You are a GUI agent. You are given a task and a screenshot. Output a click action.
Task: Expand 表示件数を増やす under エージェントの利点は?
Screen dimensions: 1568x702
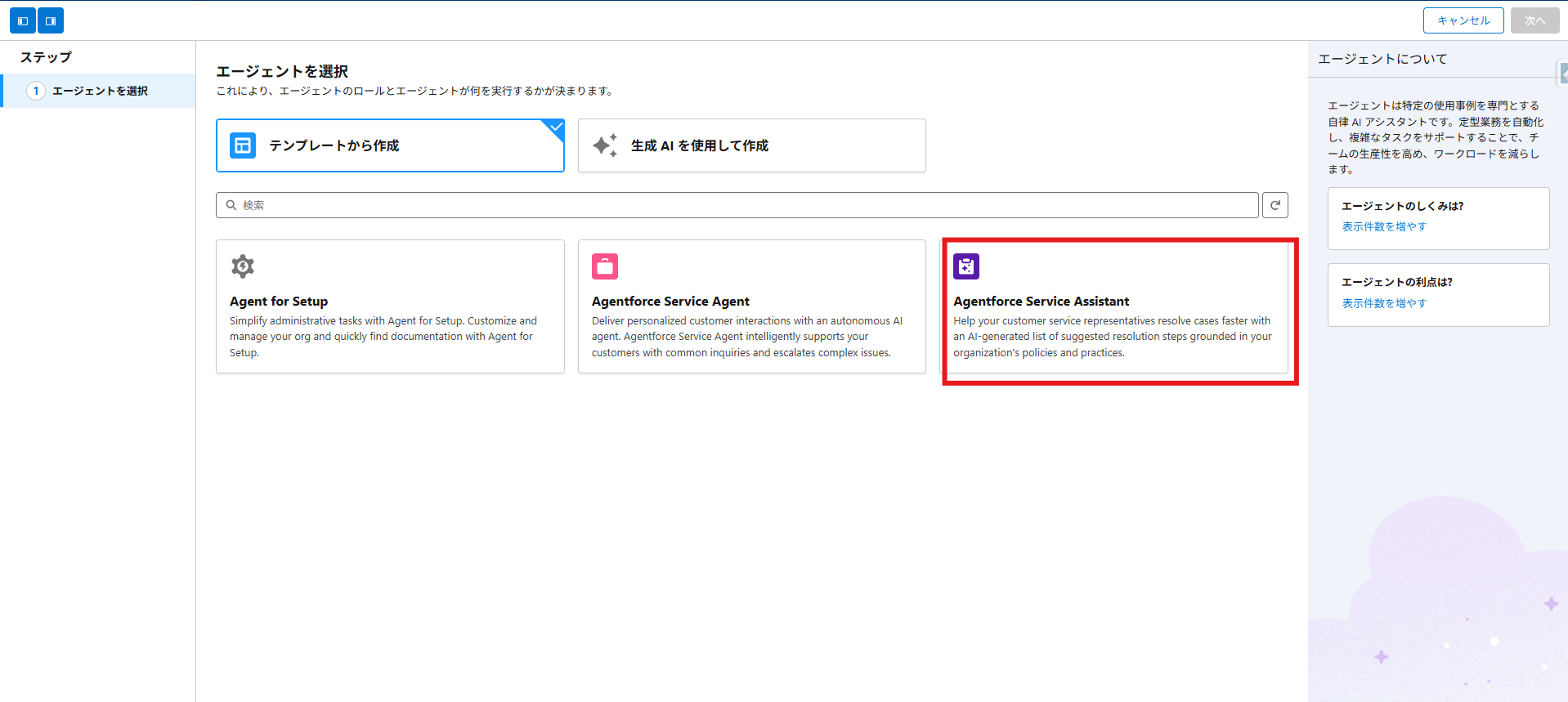pos(1384,303)
